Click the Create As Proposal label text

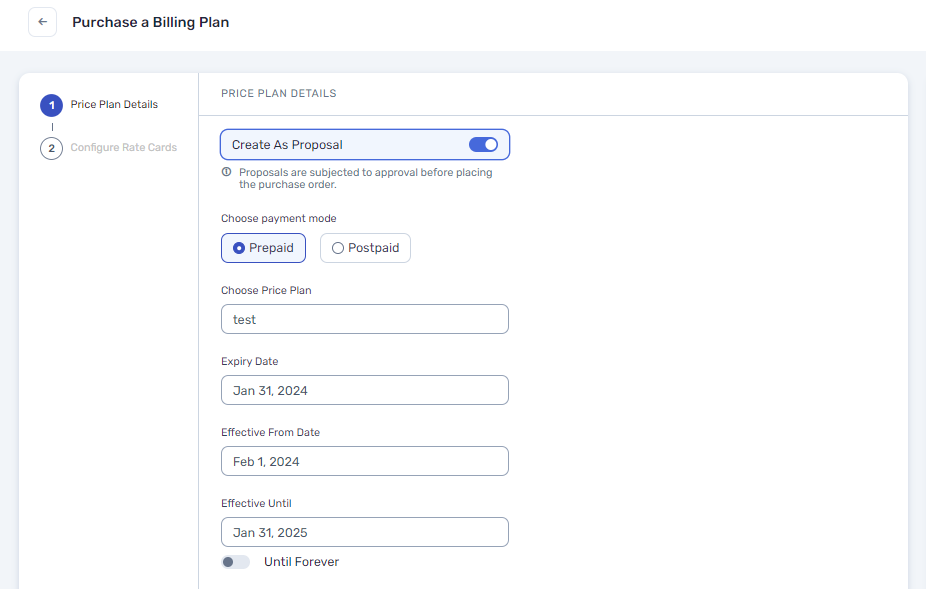[287, 145]
